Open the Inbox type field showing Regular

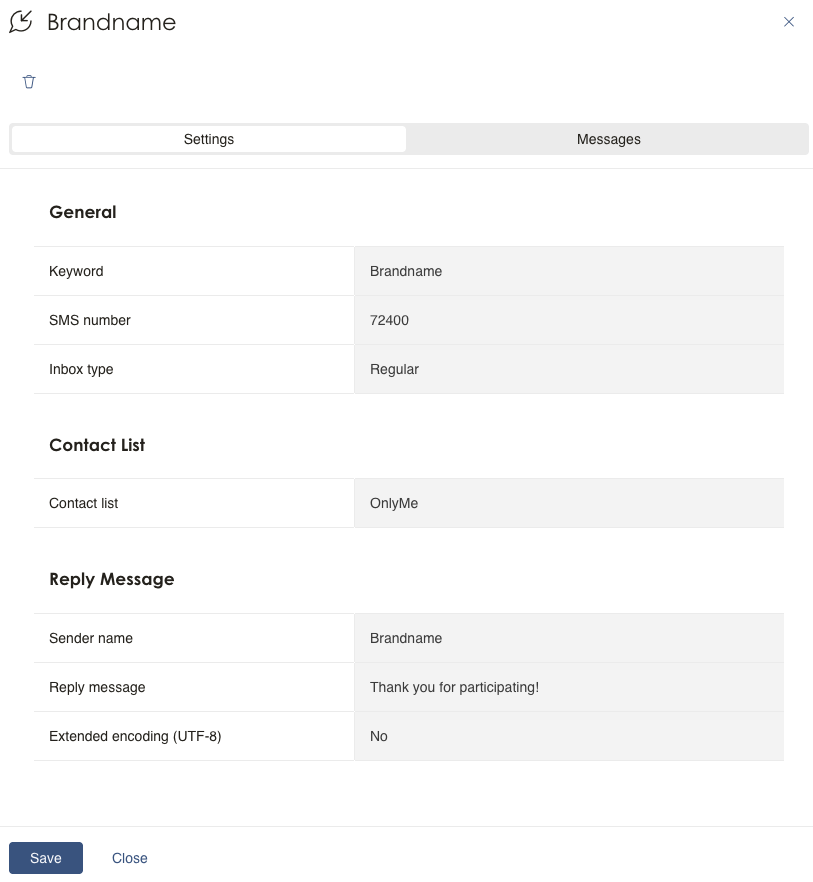point(568,369)
